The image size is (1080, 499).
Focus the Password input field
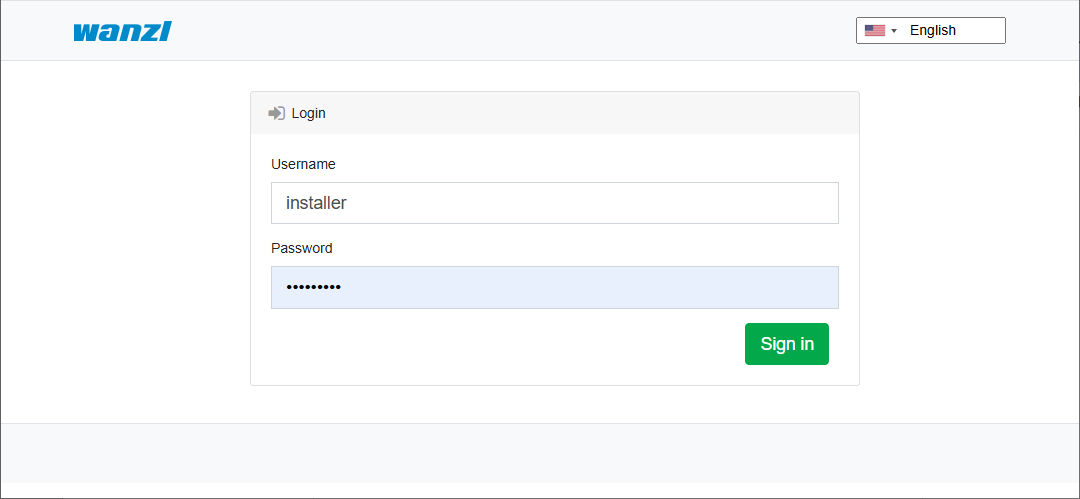[600, 287]
